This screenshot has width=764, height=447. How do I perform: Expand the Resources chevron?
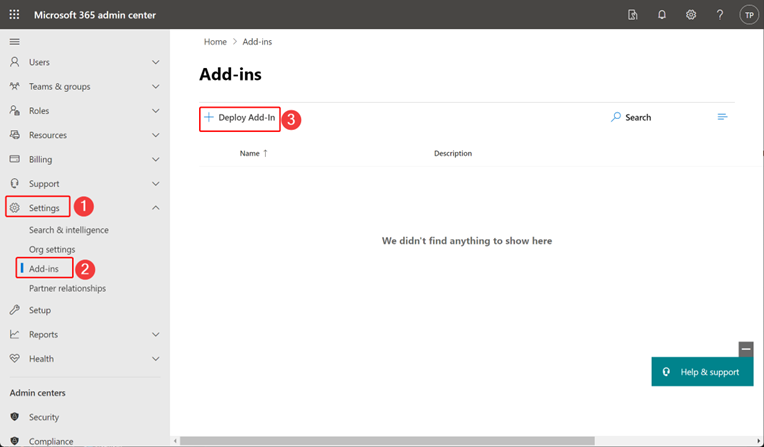coord(155,135)
